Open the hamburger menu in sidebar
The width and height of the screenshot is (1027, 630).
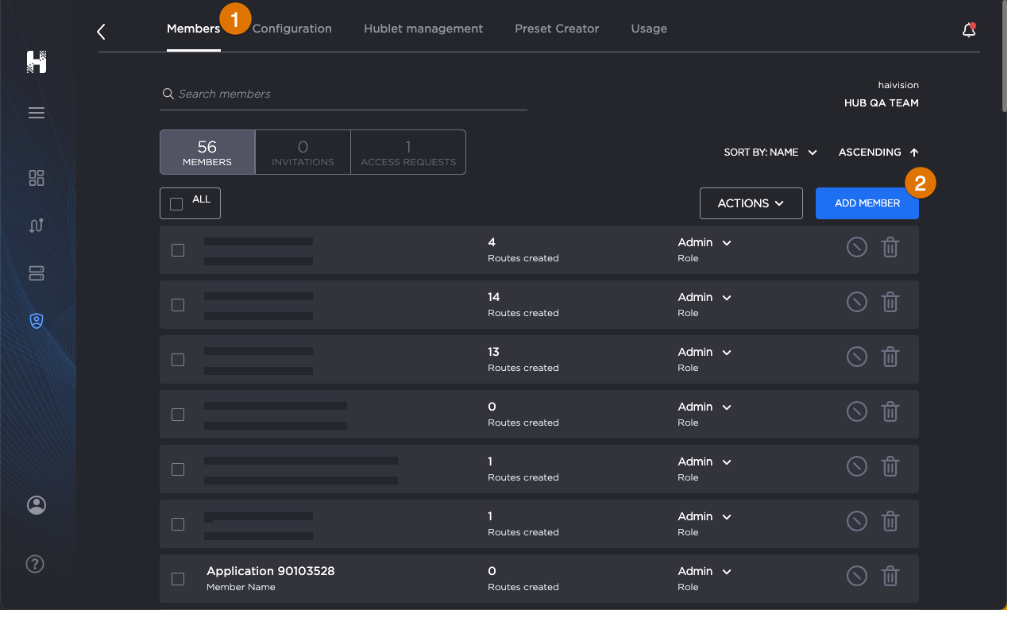click(37, 113)
